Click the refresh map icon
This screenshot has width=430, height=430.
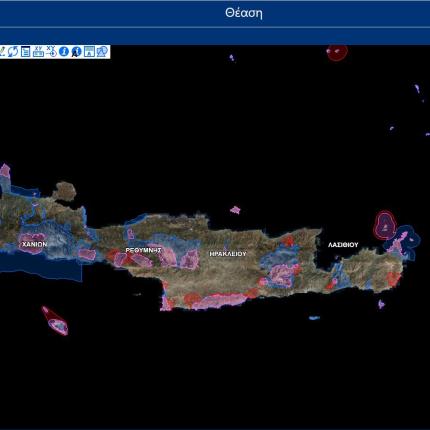tap(13, 52)
